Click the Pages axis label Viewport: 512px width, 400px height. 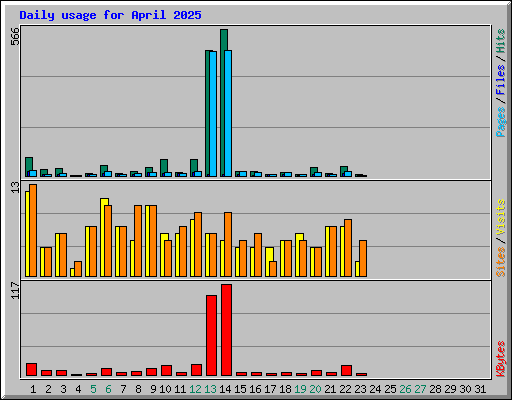(500, 122)
